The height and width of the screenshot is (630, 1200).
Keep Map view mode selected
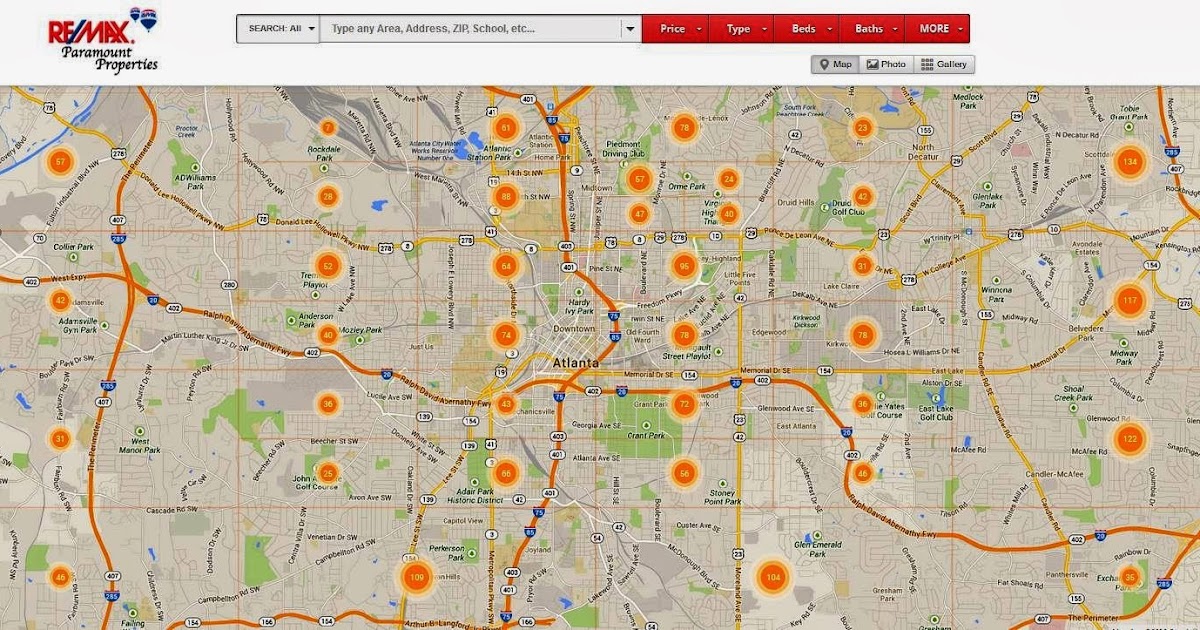(835, 63)
